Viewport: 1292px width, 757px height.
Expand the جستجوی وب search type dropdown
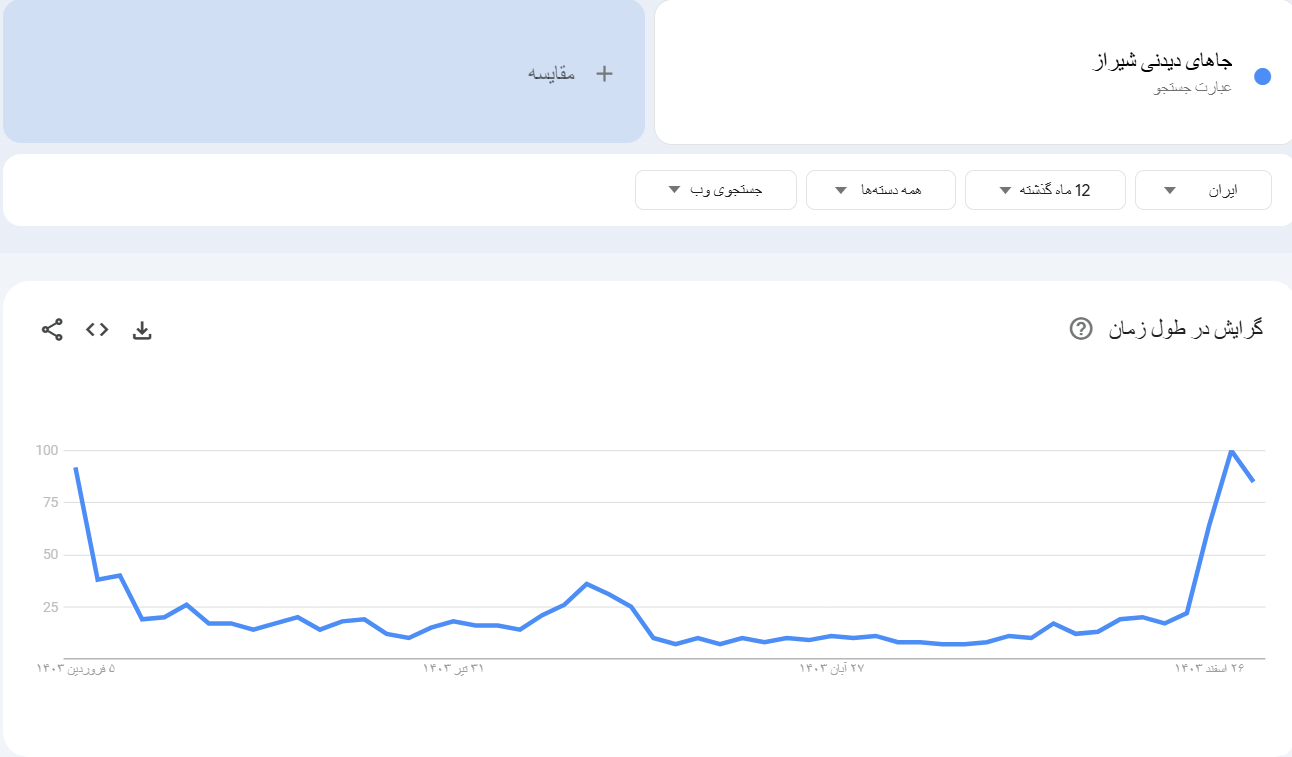(x=715, y=190)
